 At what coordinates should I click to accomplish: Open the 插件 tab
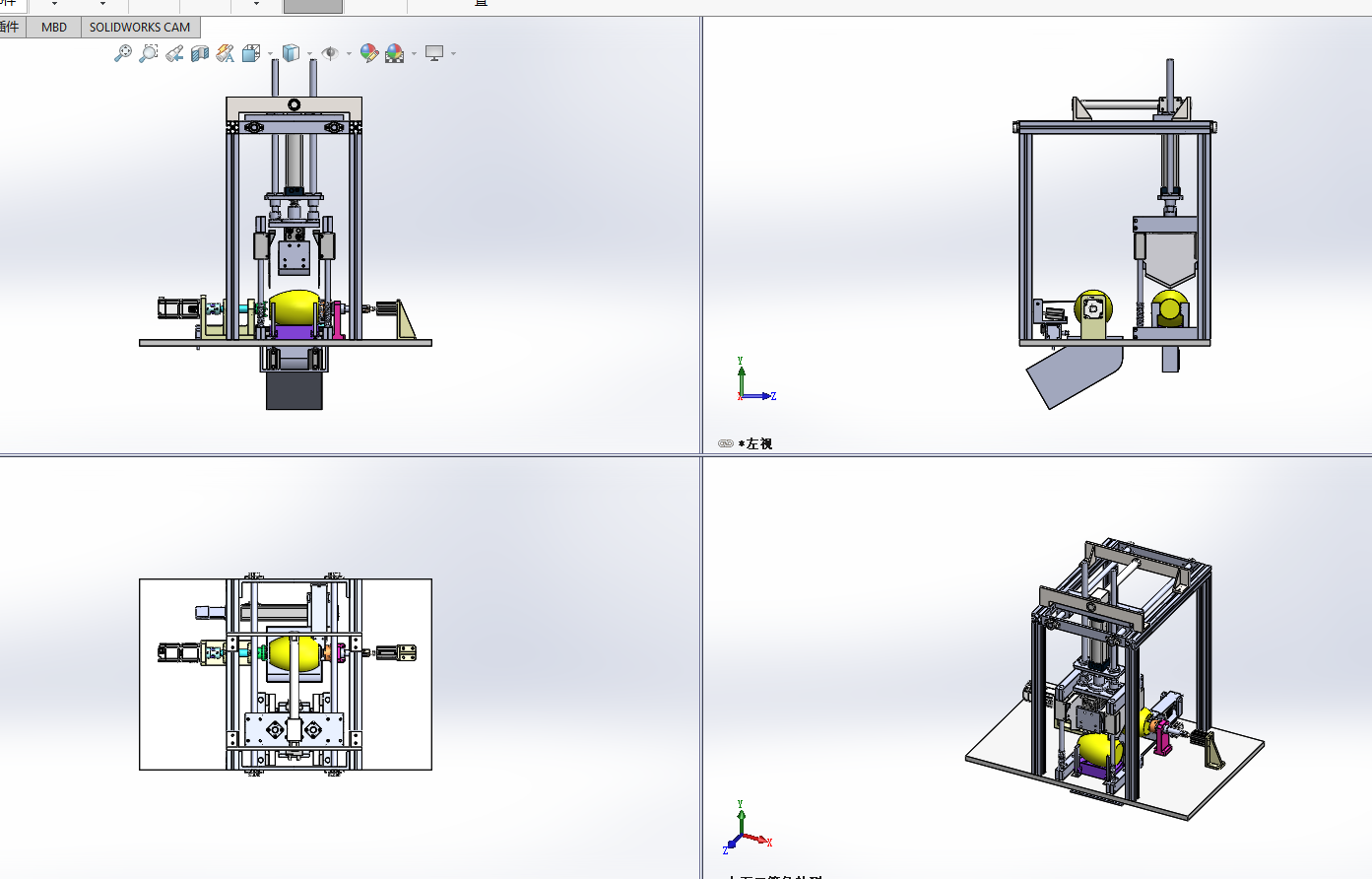click(11, 28)
